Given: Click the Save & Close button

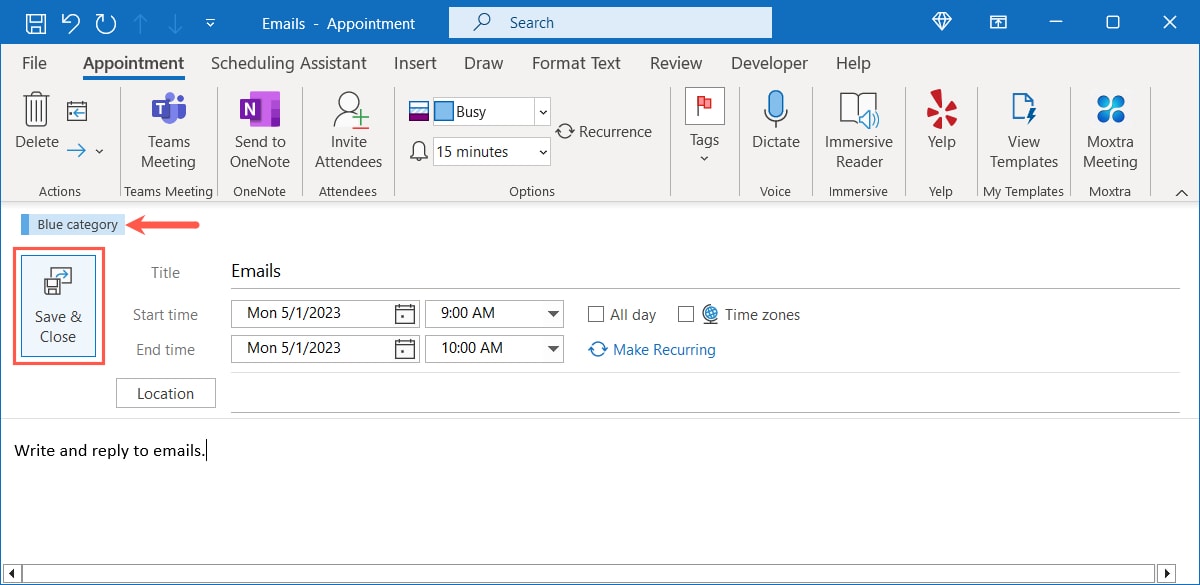Looking at the screenshot, I should tap(58, 305).
